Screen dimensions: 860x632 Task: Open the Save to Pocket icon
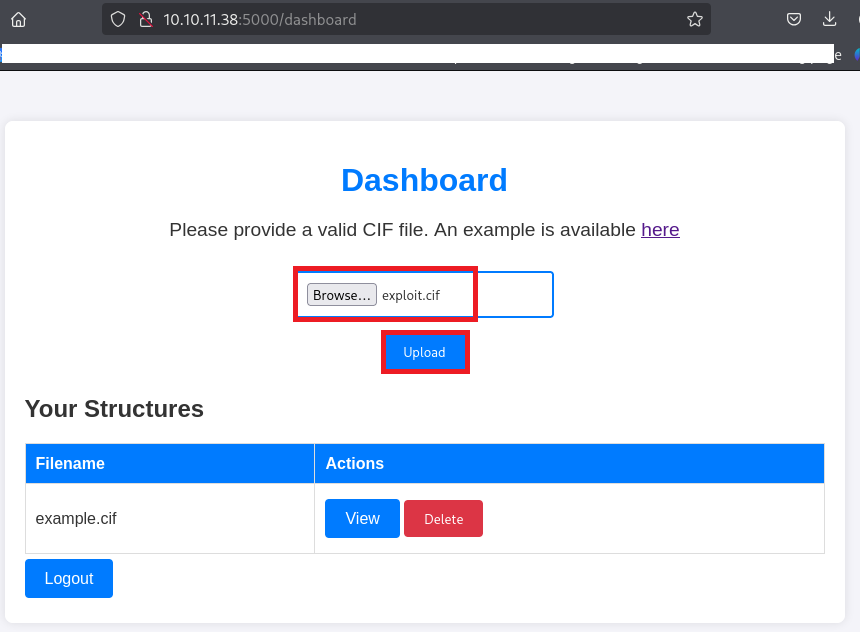pyautogui.click(x=793, y=19)
